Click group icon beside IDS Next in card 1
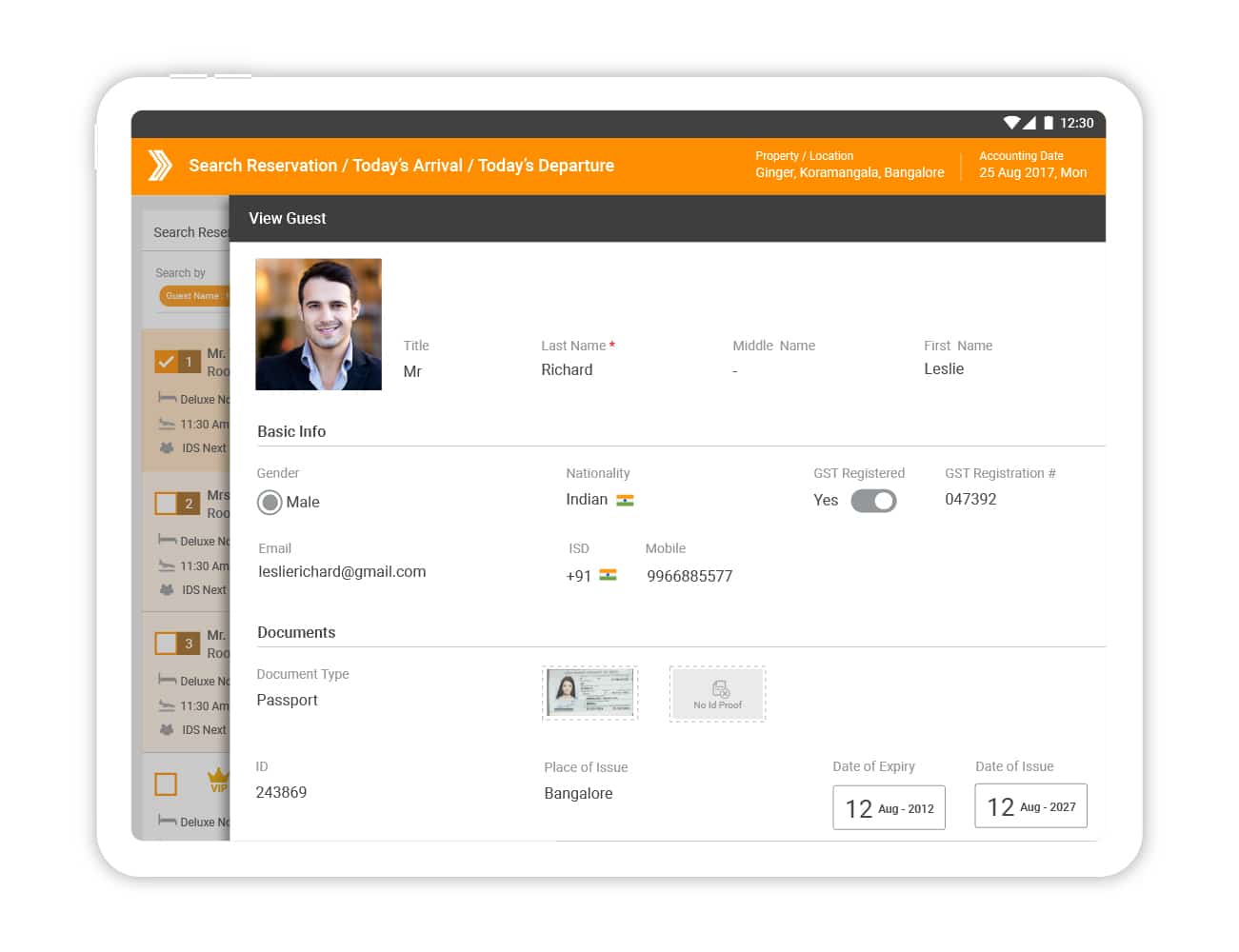 tap(167, 447)
